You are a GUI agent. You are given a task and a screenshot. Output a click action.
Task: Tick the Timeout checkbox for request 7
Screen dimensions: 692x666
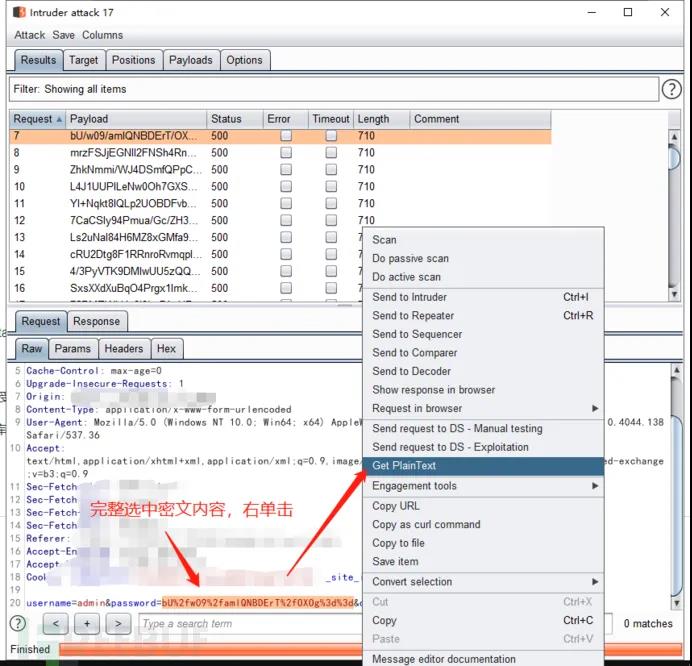[331, 135]
